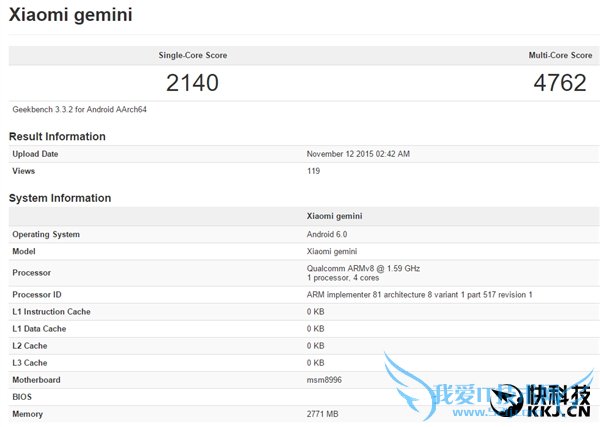Click the Multi-Core Score header label
The image size is (600, 427).
pyautogui.click(x=560, y=55)
